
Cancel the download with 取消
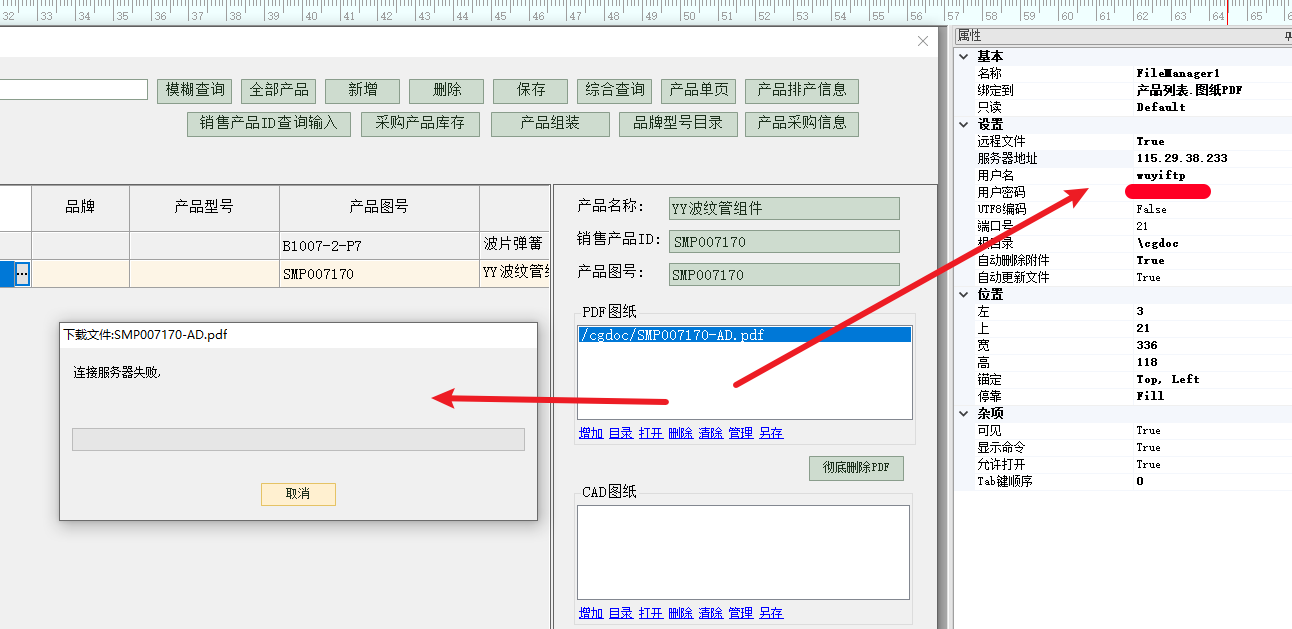[298, 494]
